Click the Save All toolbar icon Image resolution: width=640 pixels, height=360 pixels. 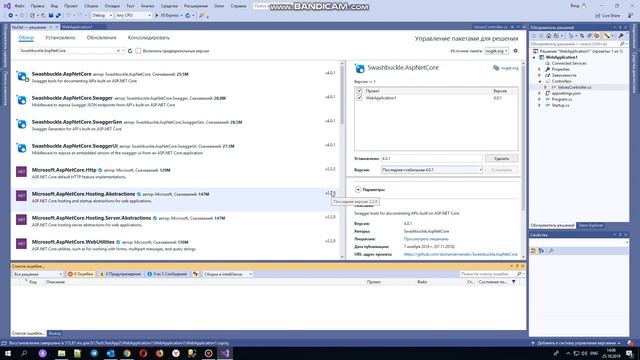(x=58, y=16)
